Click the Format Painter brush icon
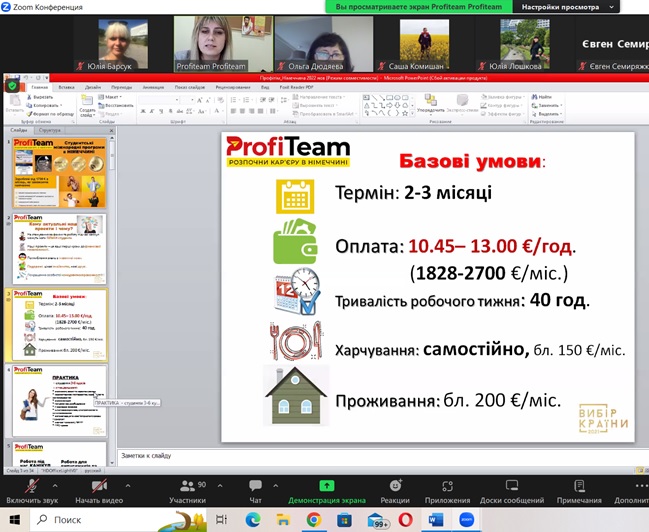This screenshot has width=649, height=532. coord(29,113)
